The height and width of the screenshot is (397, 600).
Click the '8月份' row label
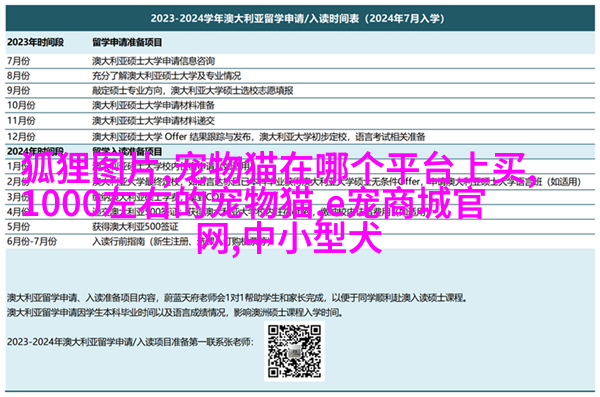(x=18, y=76)
